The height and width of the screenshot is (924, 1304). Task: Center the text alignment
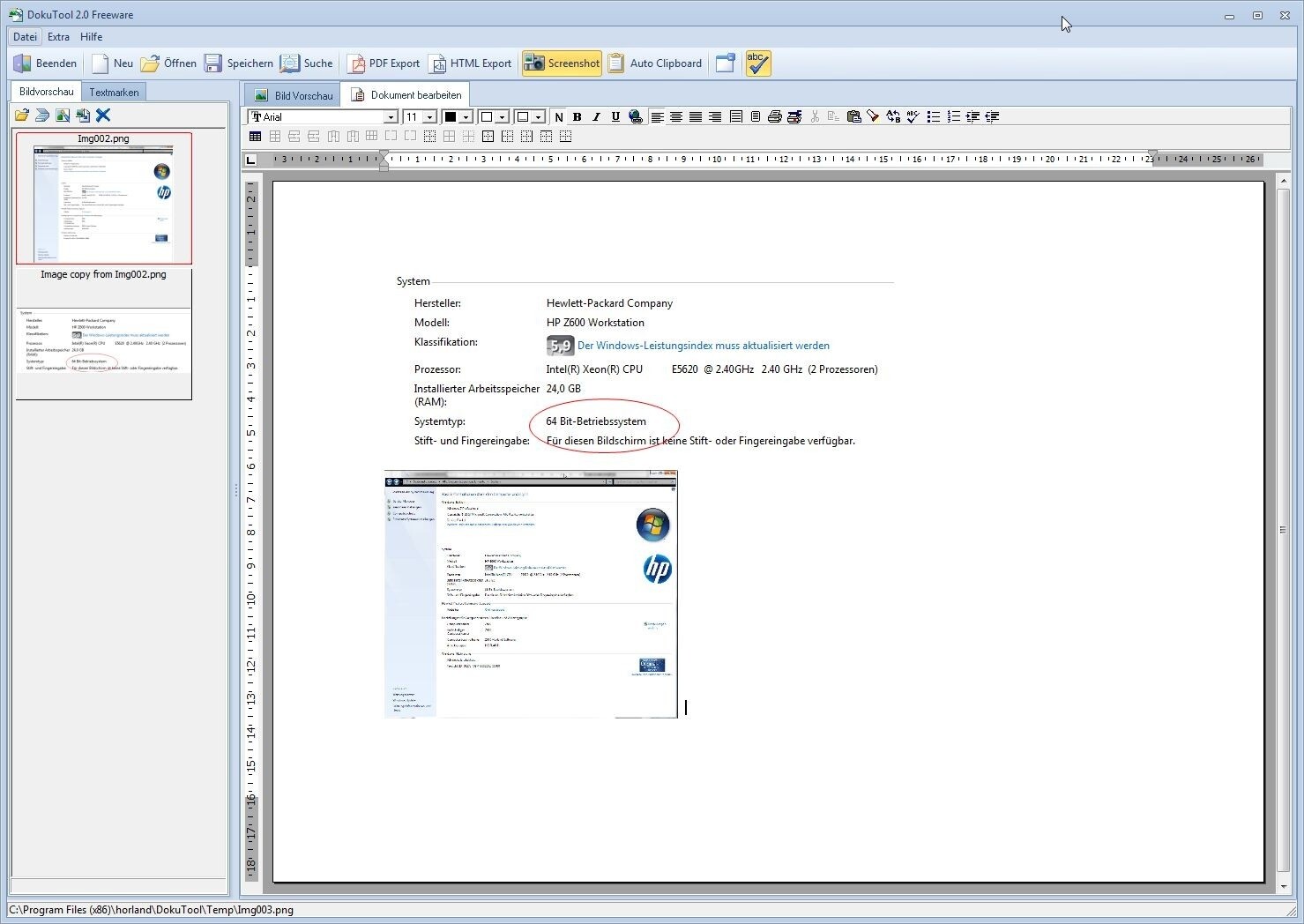(676, 116)
